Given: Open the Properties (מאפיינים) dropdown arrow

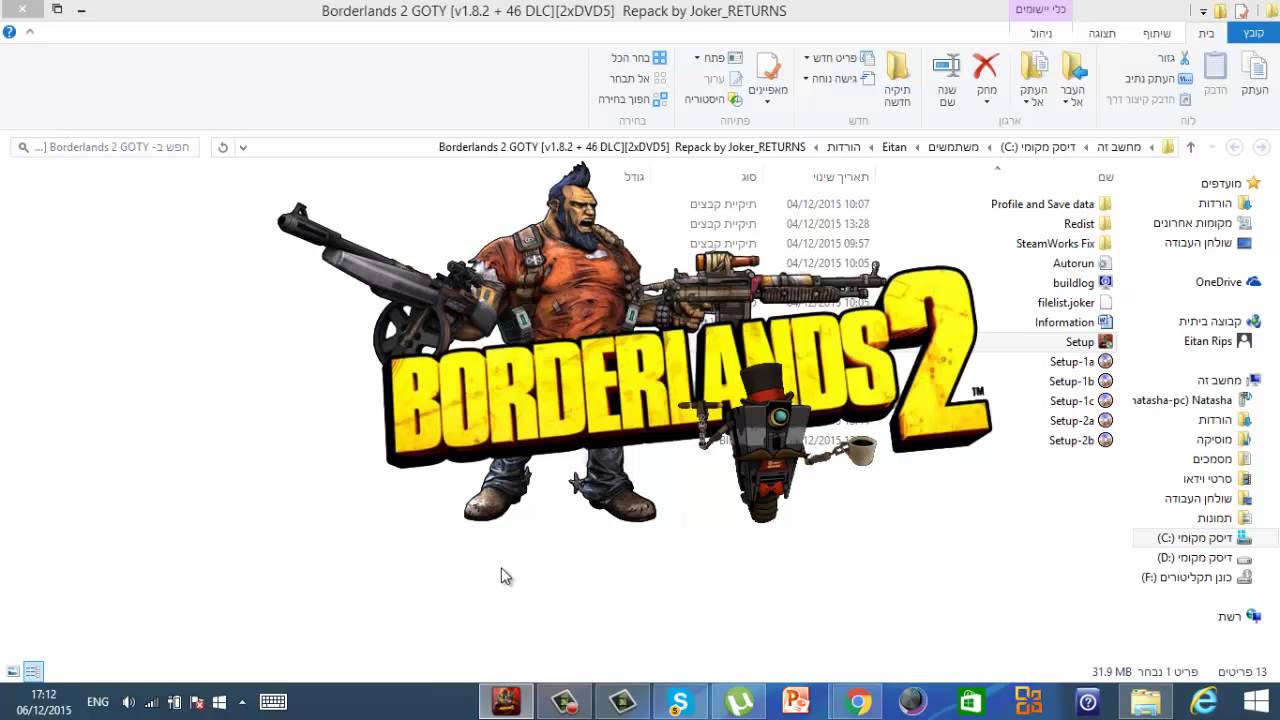Looking at the screenshot, I should [768, 101].
